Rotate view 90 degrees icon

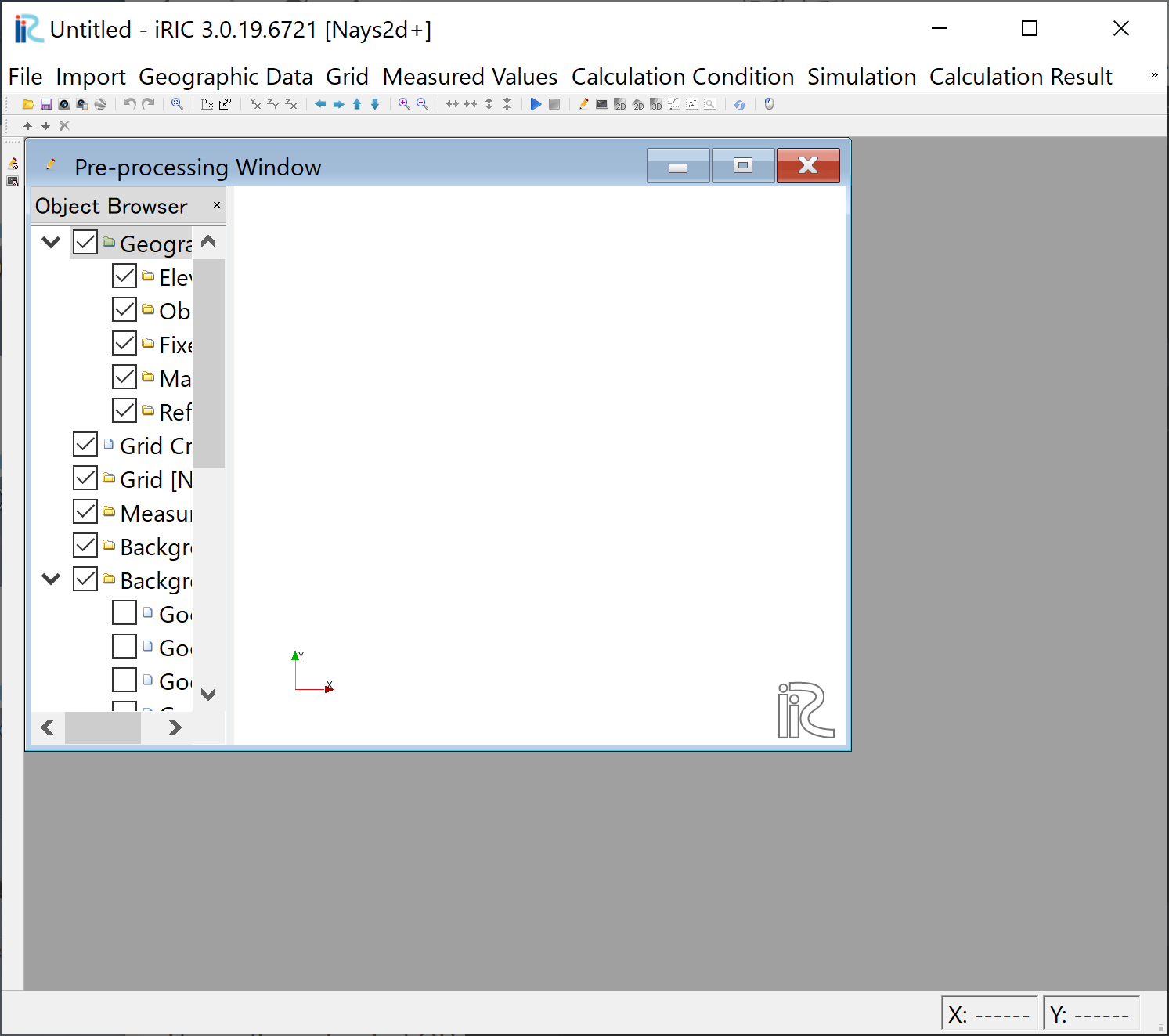click(x=226, y=104)
